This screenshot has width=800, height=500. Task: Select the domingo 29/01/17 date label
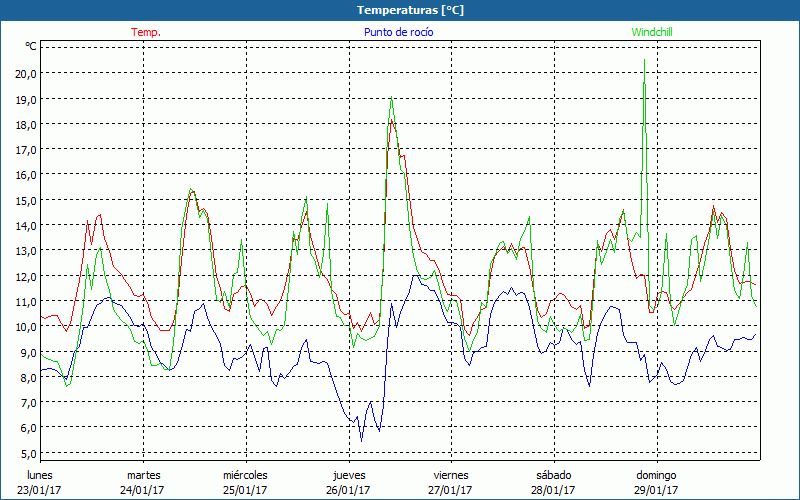pos(656,482)
